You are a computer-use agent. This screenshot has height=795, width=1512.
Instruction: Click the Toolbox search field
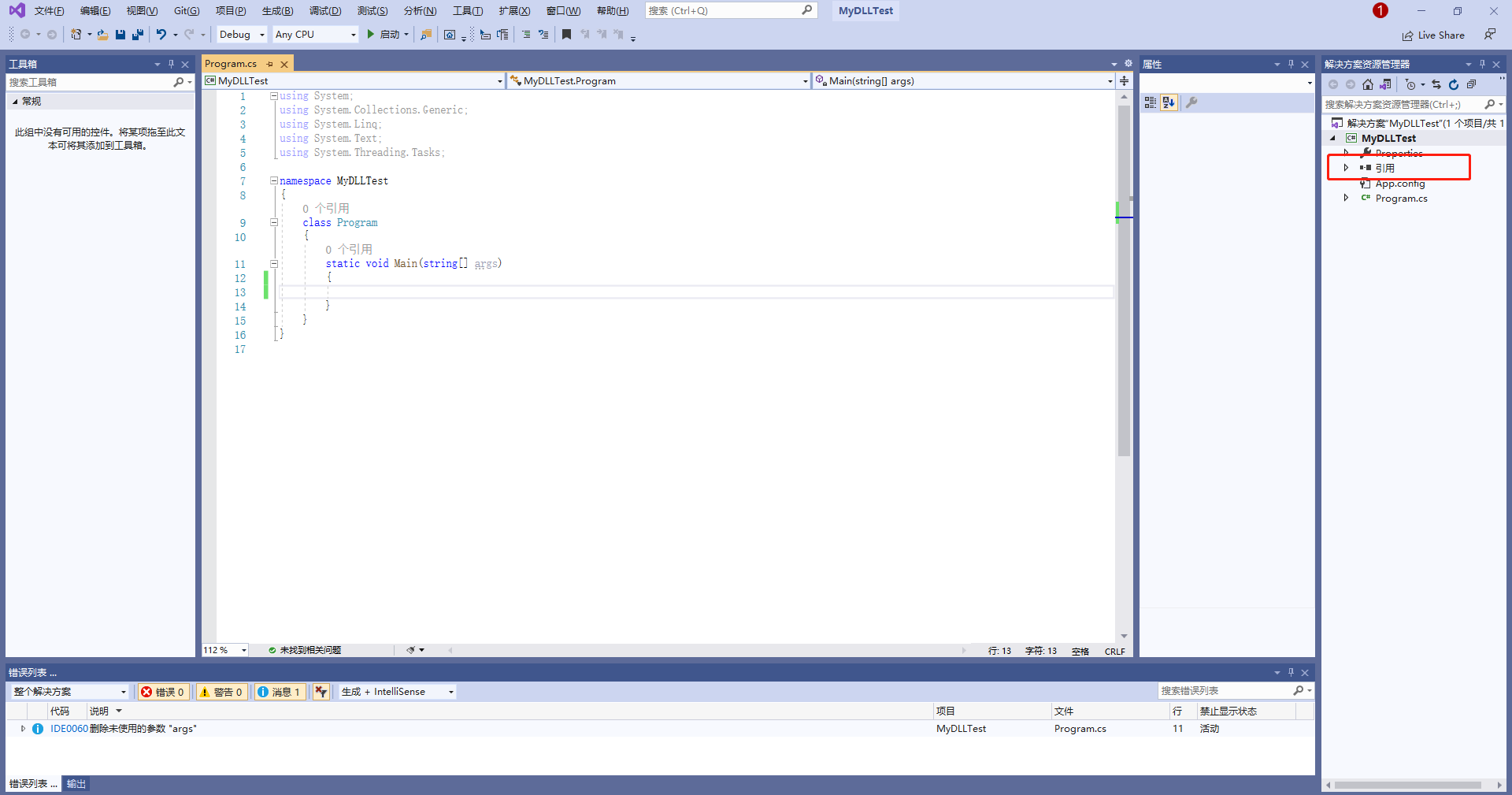click(x=99, y=82)
